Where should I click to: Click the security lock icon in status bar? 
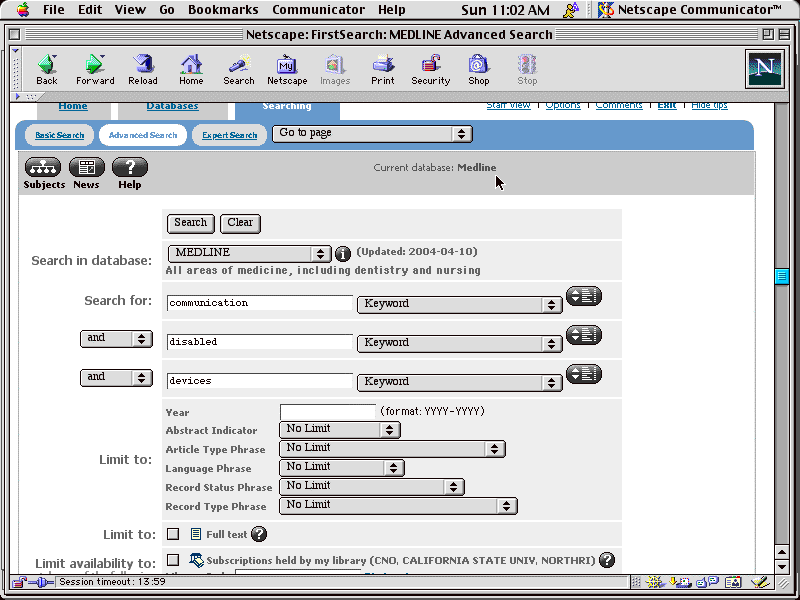[20, 582]
